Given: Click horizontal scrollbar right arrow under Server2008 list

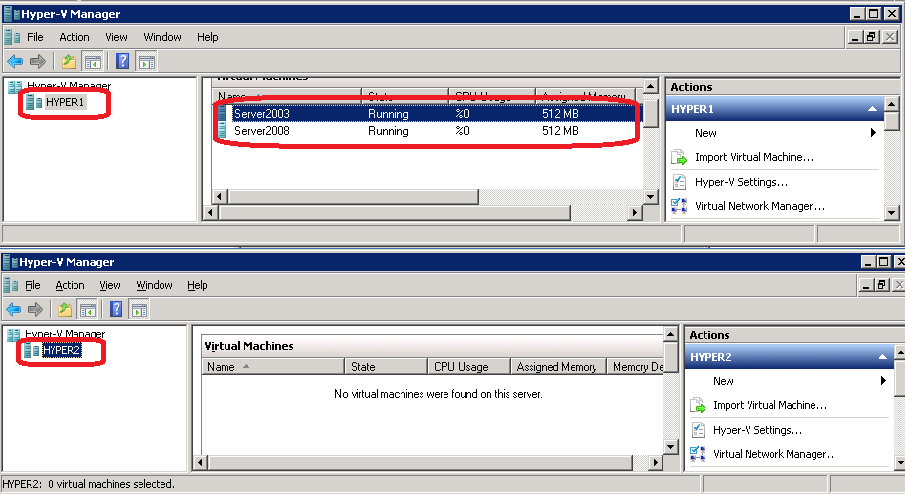Looking at the screenshot, I should [x=633, y=212].
